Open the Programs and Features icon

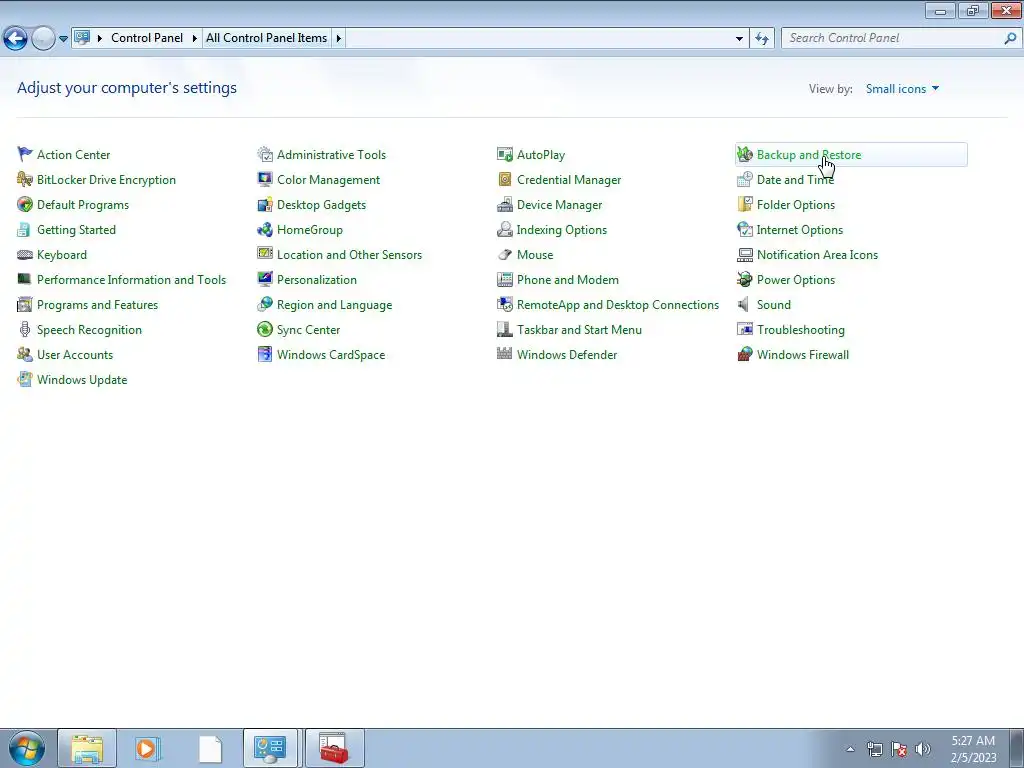(x=25, y=305)
